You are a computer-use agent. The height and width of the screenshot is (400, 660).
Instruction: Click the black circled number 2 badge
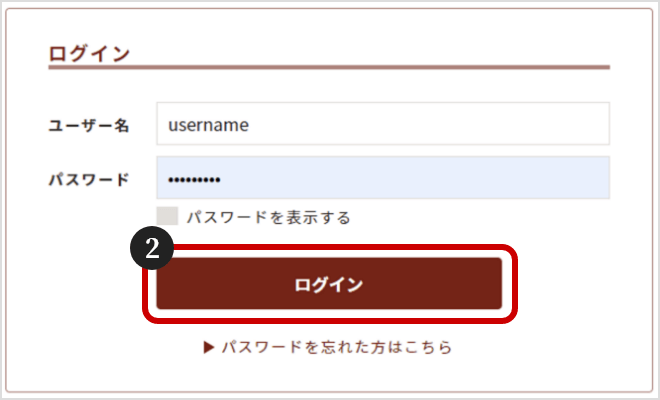[152, 248]
